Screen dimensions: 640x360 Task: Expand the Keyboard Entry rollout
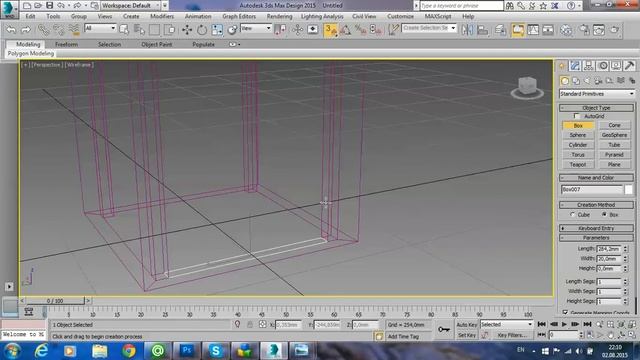(596, 228)
